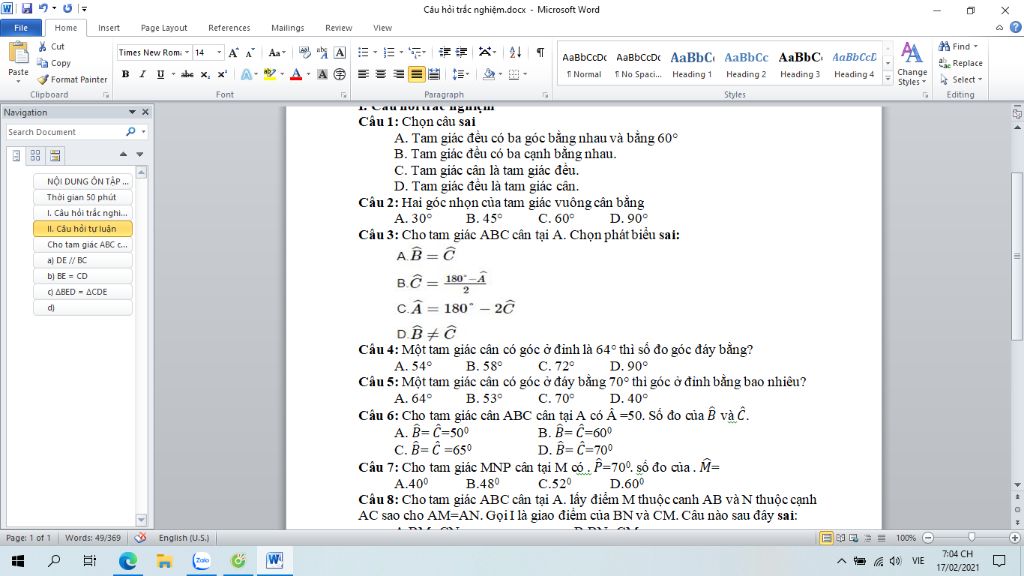Screen dimensions: 1024x576
Task: Clear formatting with the eraser icon
Action: pos(304,52)
